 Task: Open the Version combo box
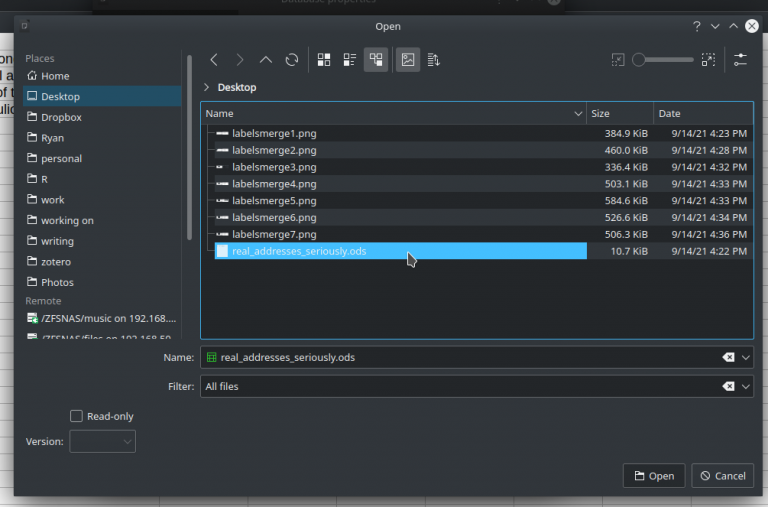[103, 441]
